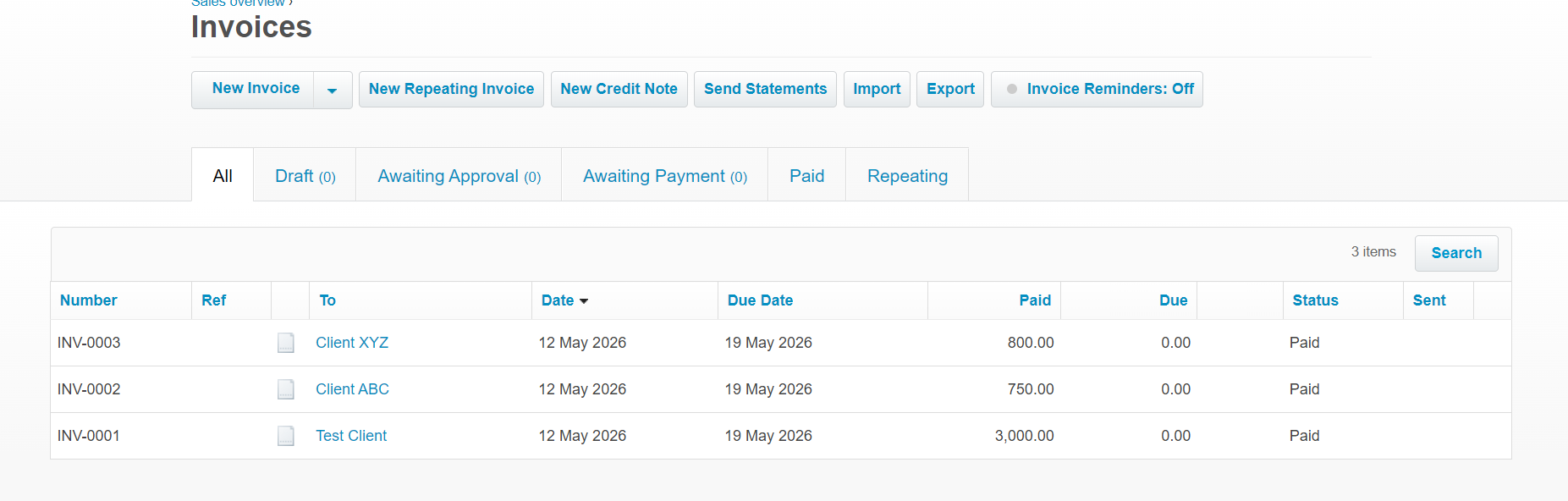The width and height of the screenshot is (1568, 501).
Task: Go back to Sales overview breadcrumb
Action: pyautogui.click(x=238, y=3)
